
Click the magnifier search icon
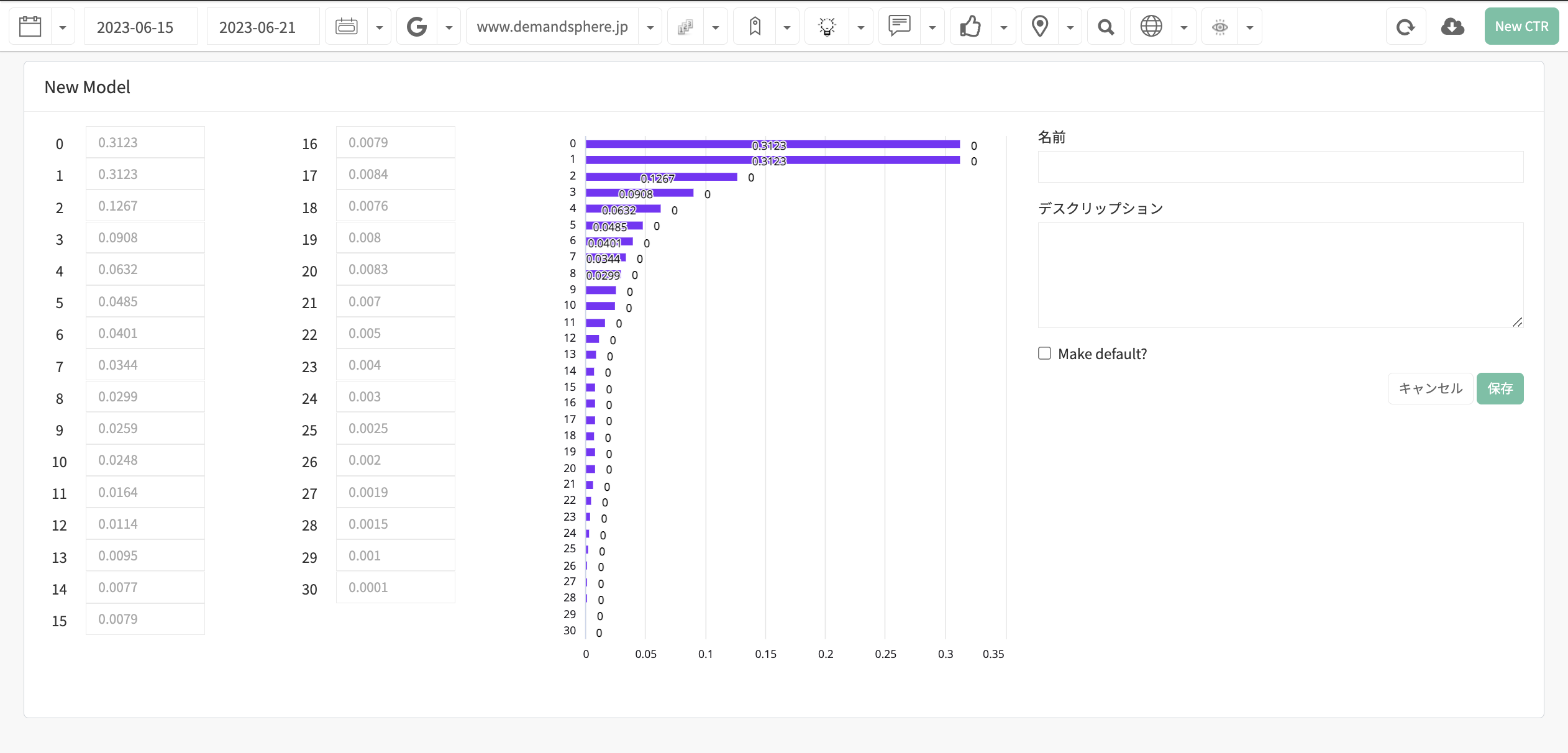click(x=1105, y=27)
